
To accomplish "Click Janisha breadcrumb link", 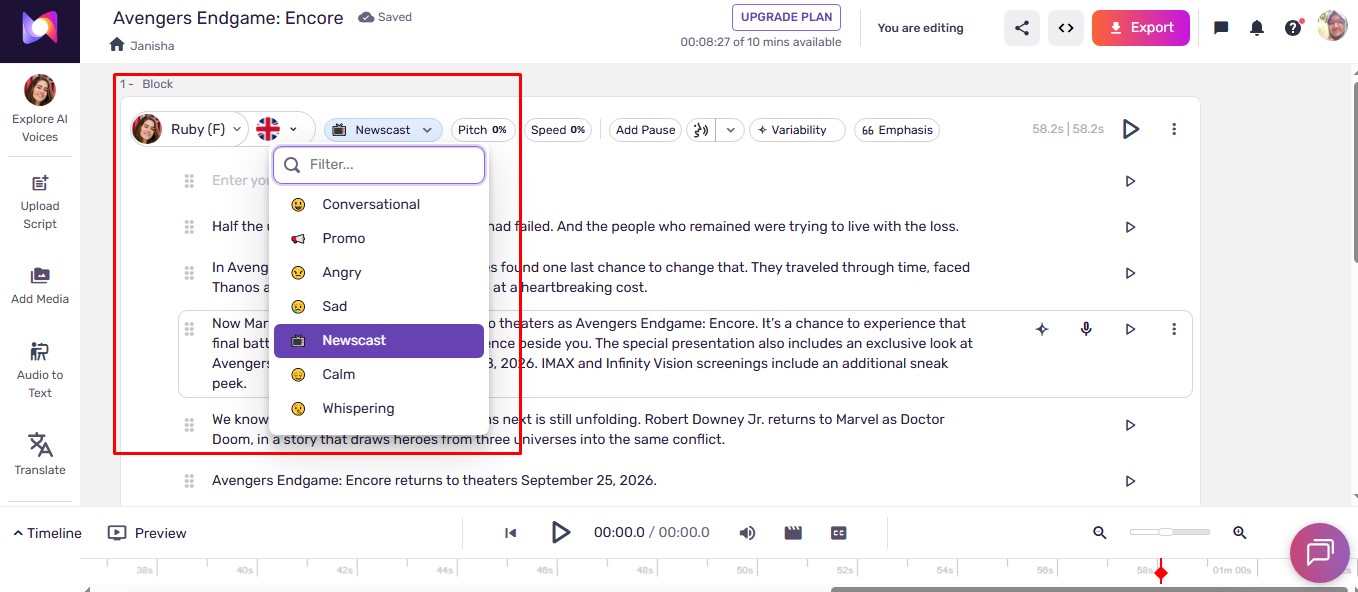I will pos(152,46).
